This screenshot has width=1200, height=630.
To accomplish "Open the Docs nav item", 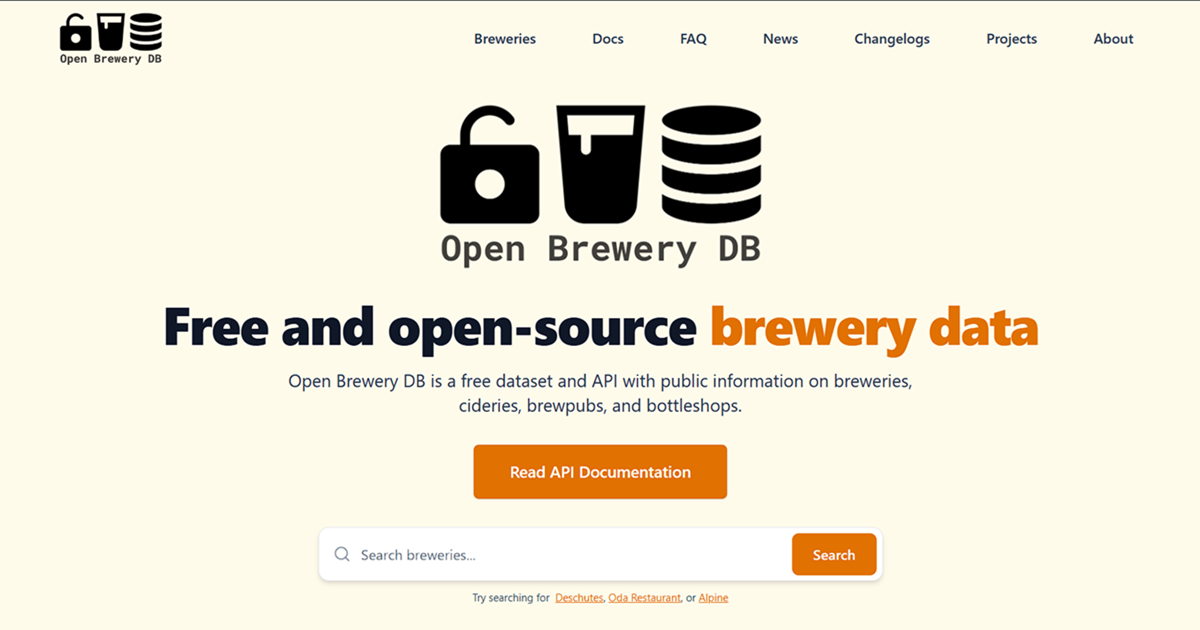I will 608,39.
